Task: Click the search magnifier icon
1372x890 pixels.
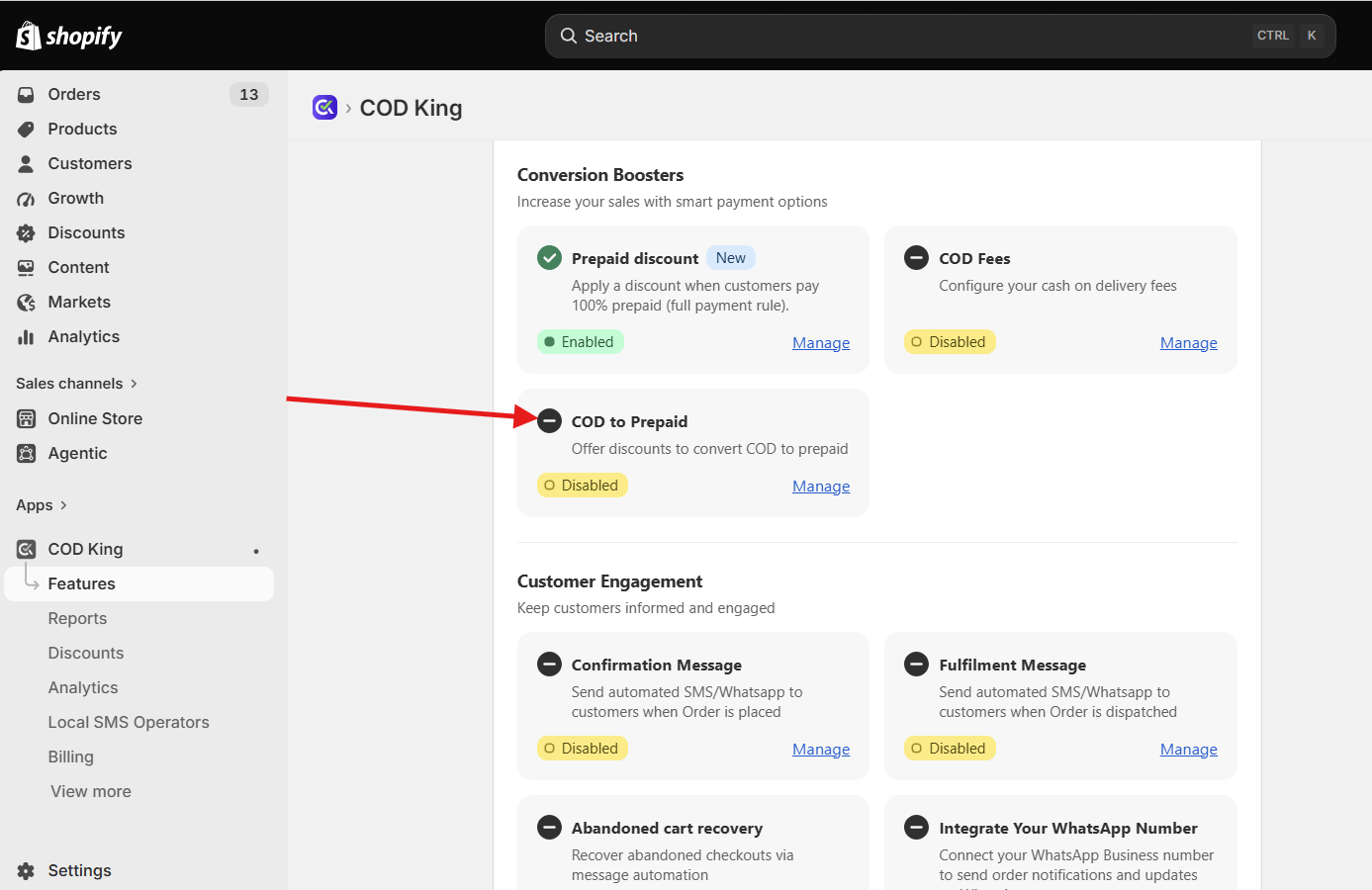Action: [x=569, y=36]
